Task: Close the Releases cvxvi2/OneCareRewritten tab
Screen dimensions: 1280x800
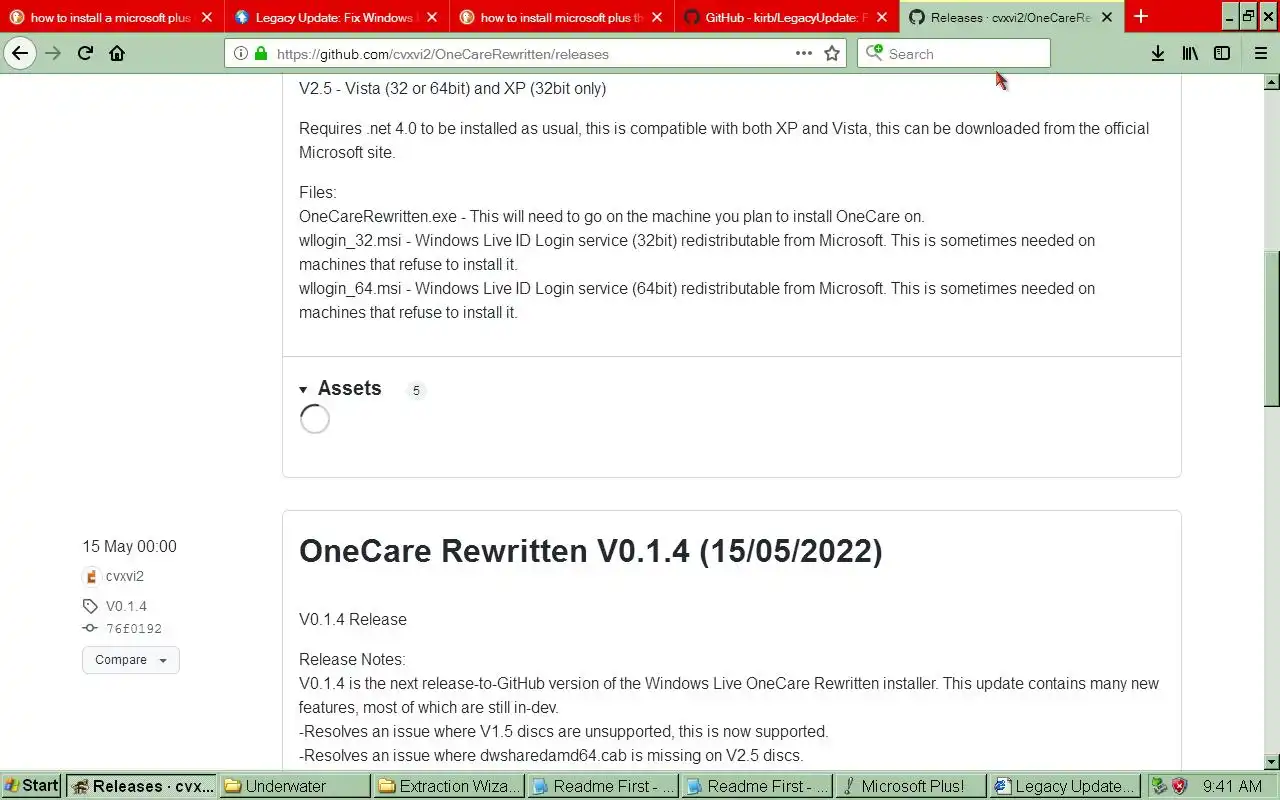Action: (1107, 17)
